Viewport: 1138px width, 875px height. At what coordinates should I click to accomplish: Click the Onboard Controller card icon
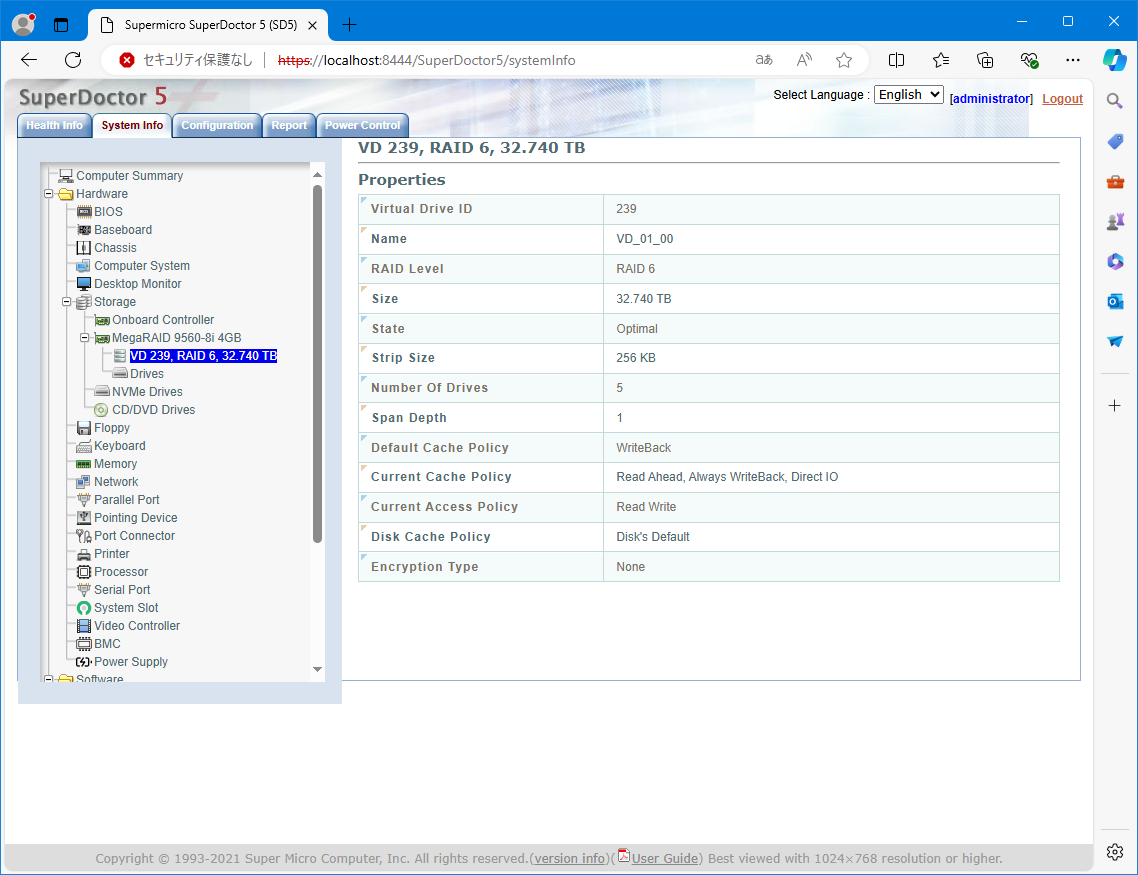click(x=102, y=320)
